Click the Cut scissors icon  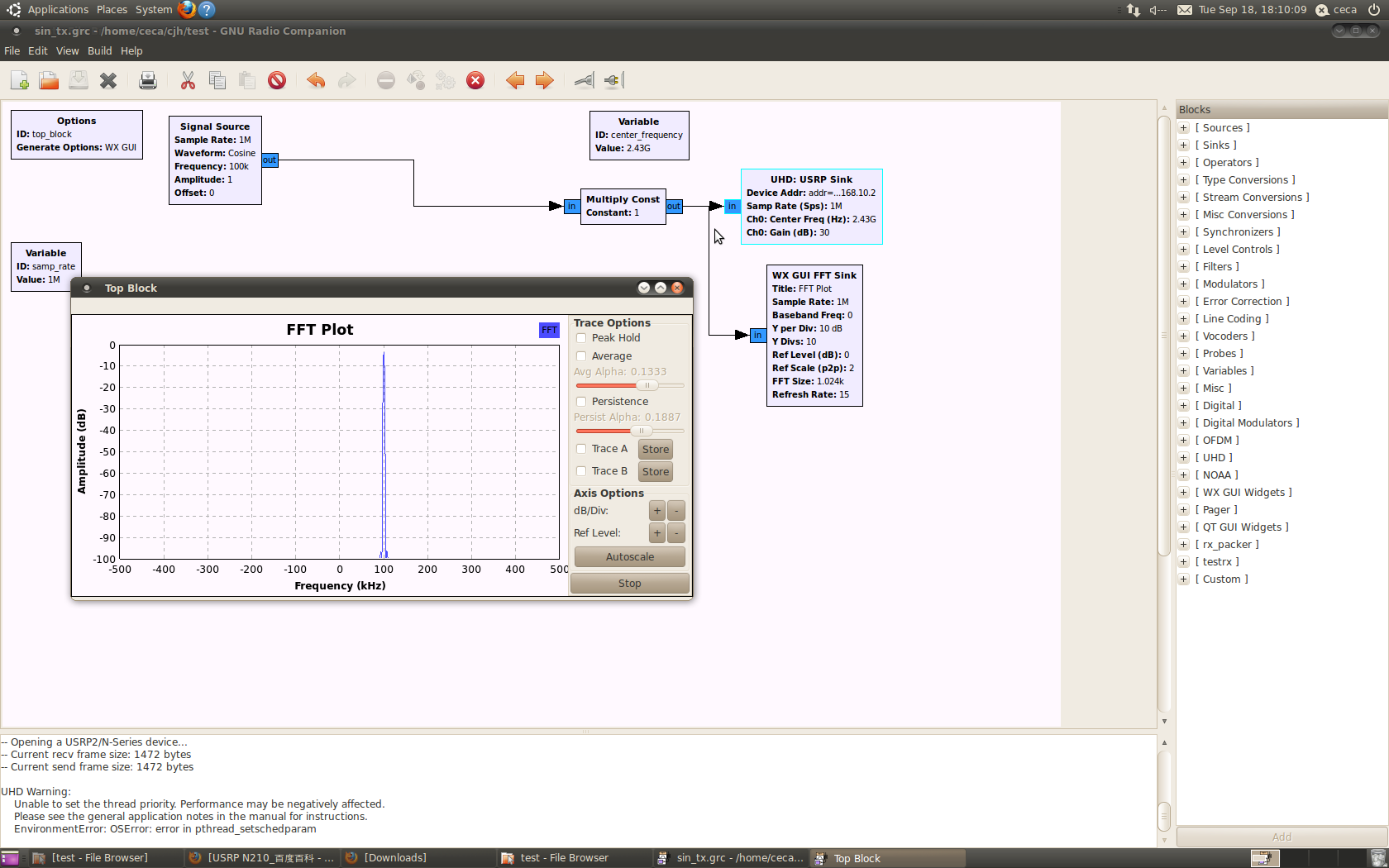tap(188, 80)
